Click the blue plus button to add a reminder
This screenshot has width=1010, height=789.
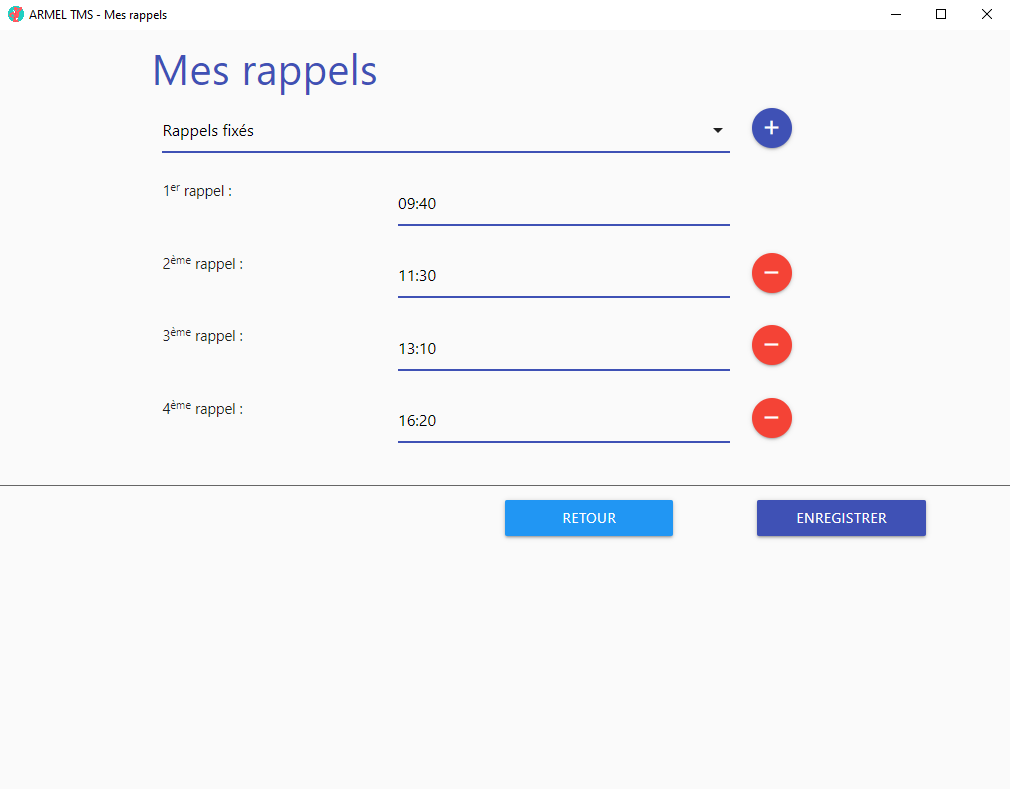pos(771,128)
